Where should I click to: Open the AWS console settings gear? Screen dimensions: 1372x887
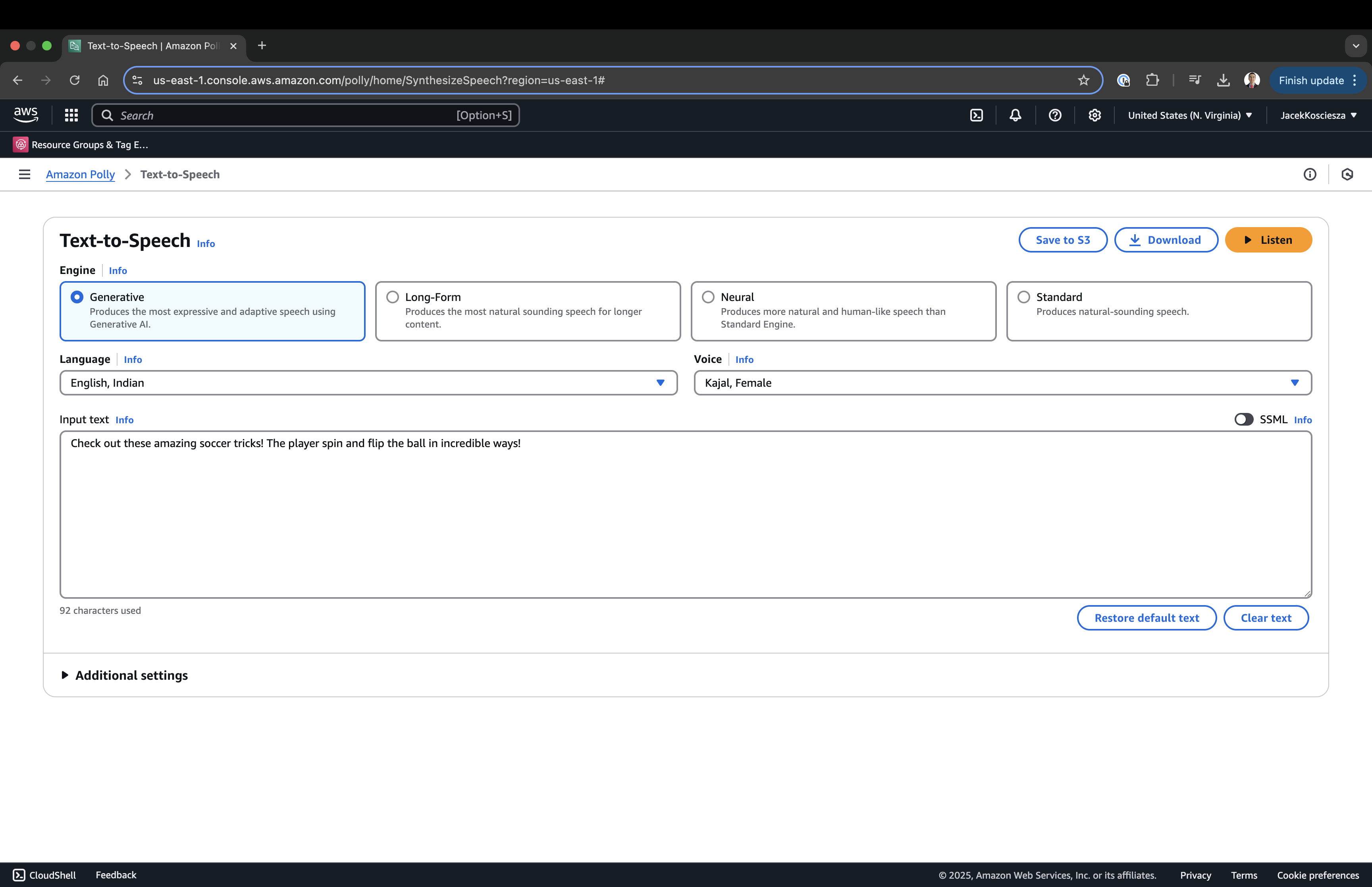(x=1095, y=115)
